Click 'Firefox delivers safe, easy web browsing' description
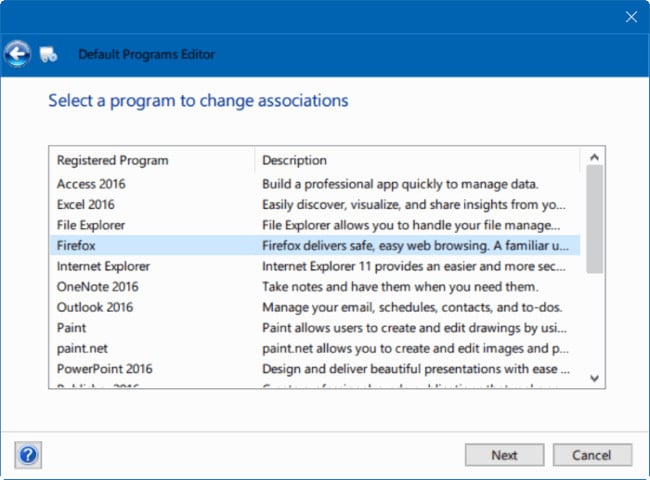This screenshot has width=650, height=480. click(x=415, y=245)
